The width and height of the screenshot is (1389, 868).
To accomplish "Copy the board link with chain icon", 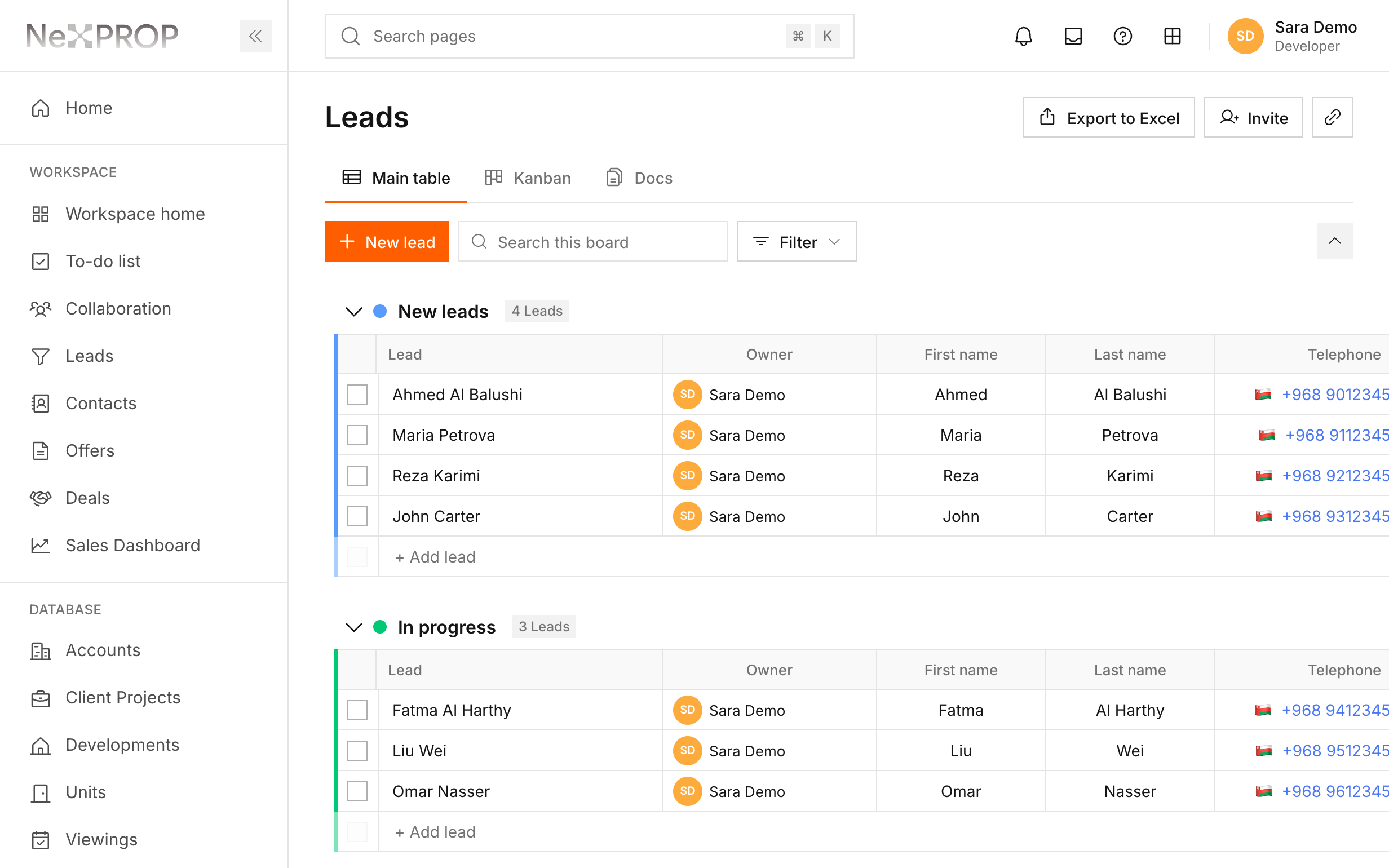I will click(1332, 117).
